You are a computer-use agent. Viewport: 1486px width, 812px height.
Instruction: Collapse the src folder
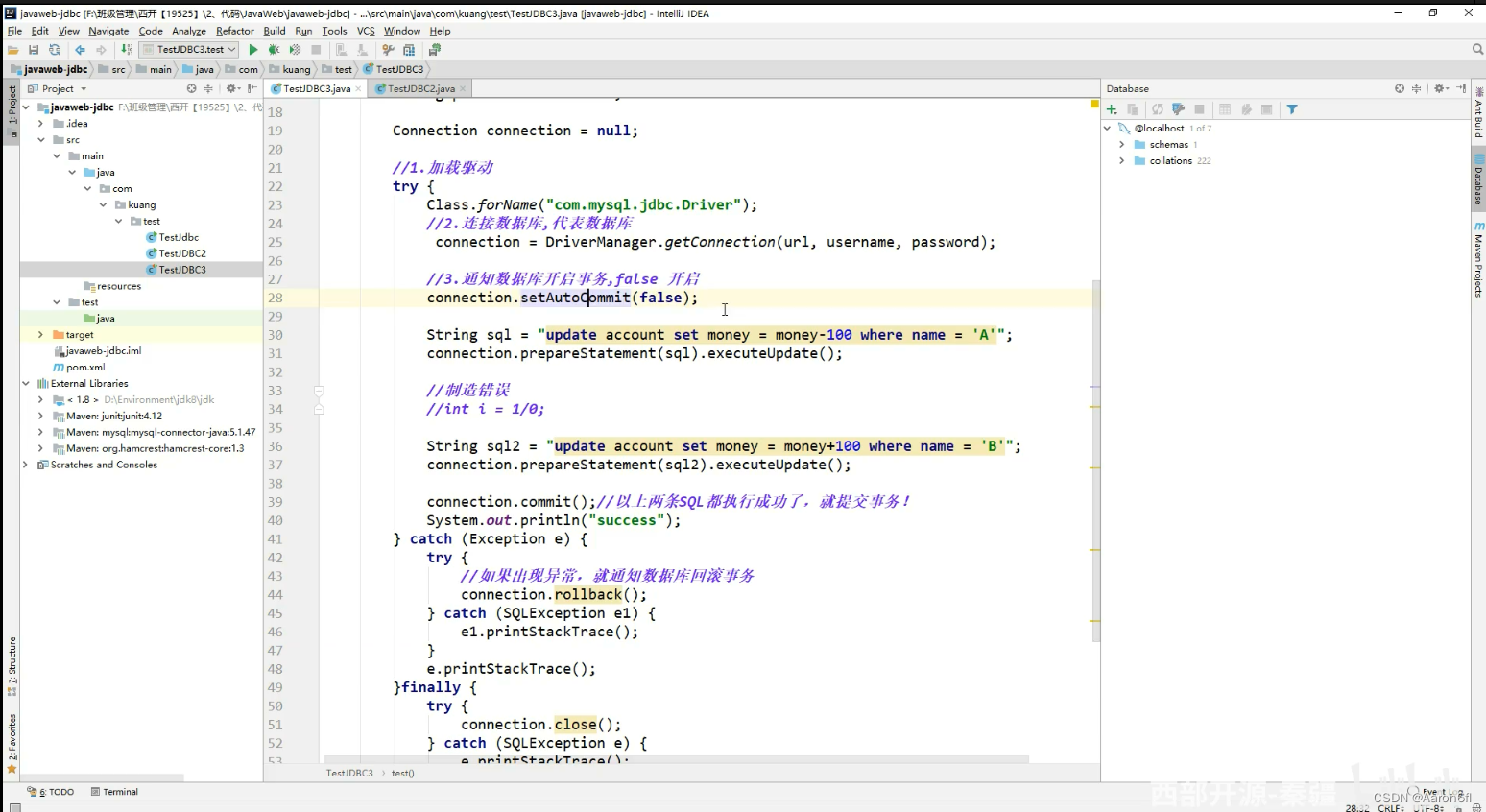[x=40, y=140]
